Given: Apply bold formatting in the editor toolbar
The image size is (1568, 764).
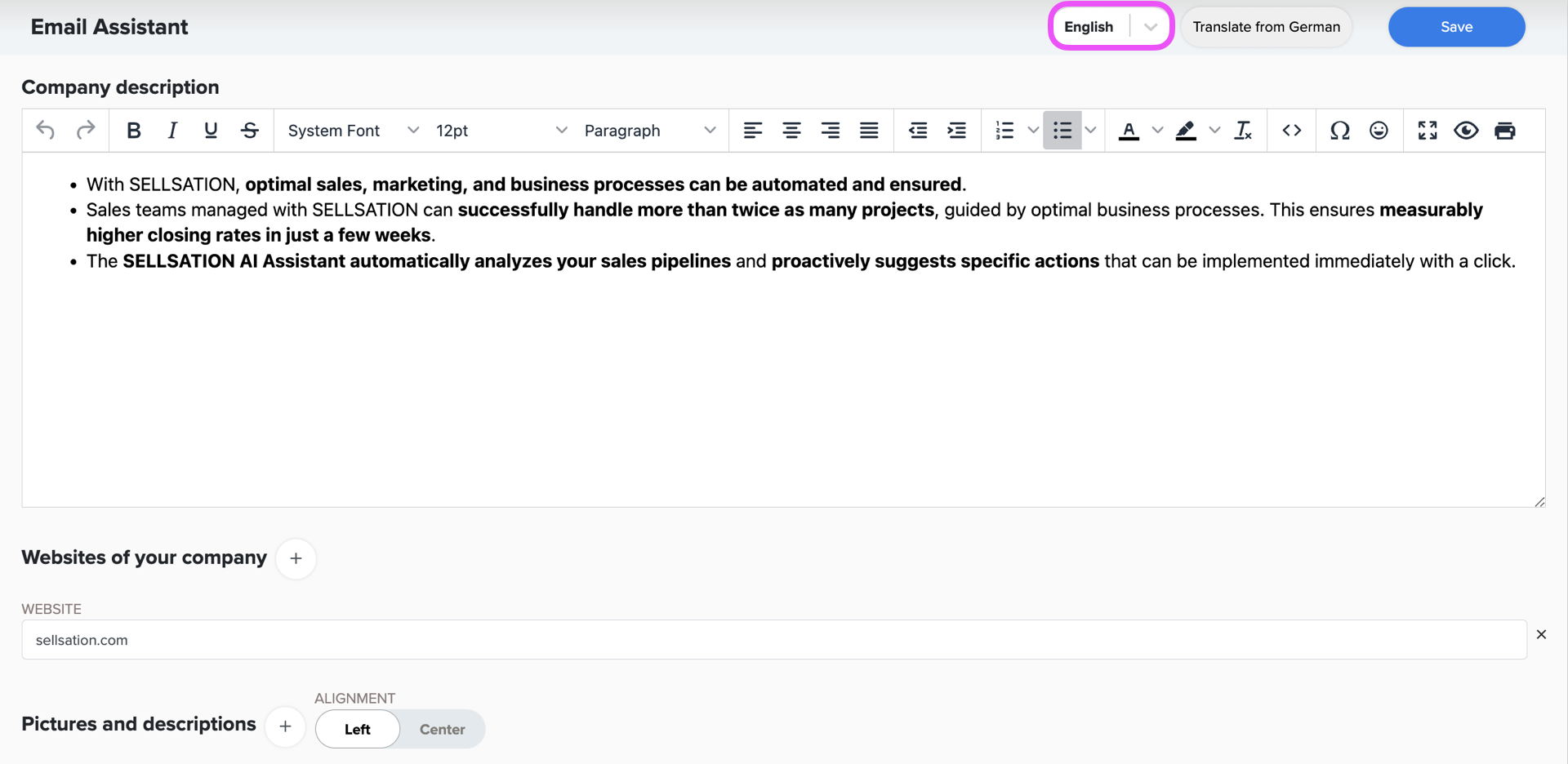Looking at the screenshot, I should 133,131.
